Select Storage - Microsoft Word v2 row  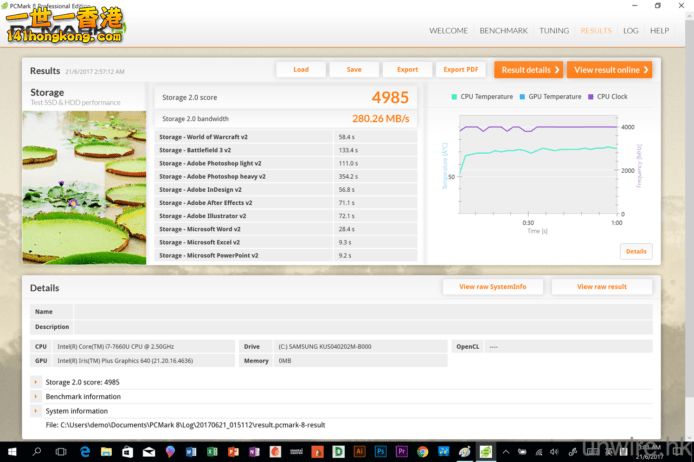(x=286, y=229)
